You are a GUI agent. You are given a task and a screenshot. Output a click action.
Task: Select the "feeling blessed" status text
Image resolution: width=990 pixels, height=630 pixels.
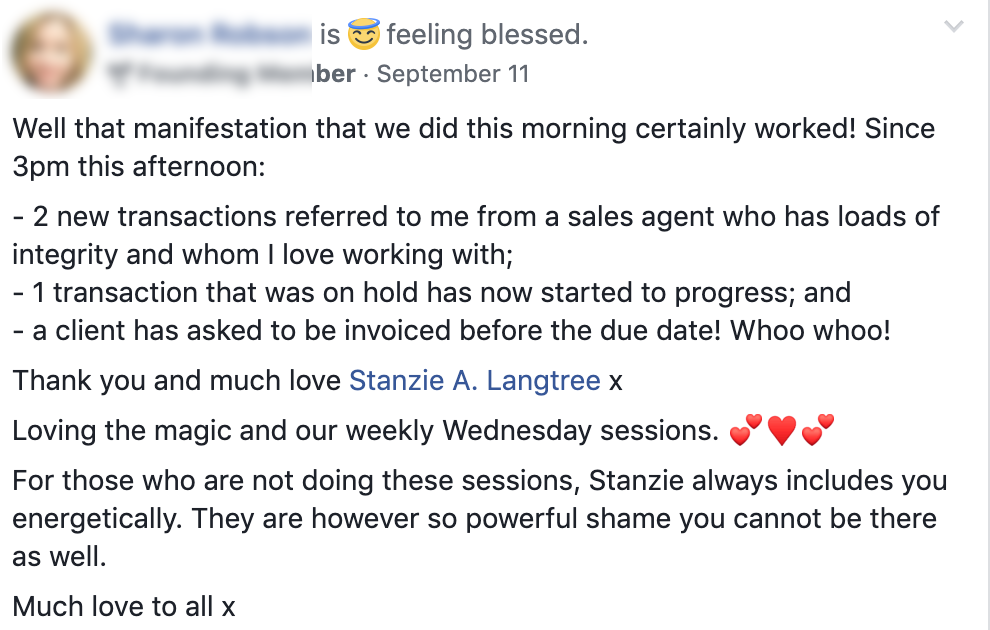tap(487, 36)
